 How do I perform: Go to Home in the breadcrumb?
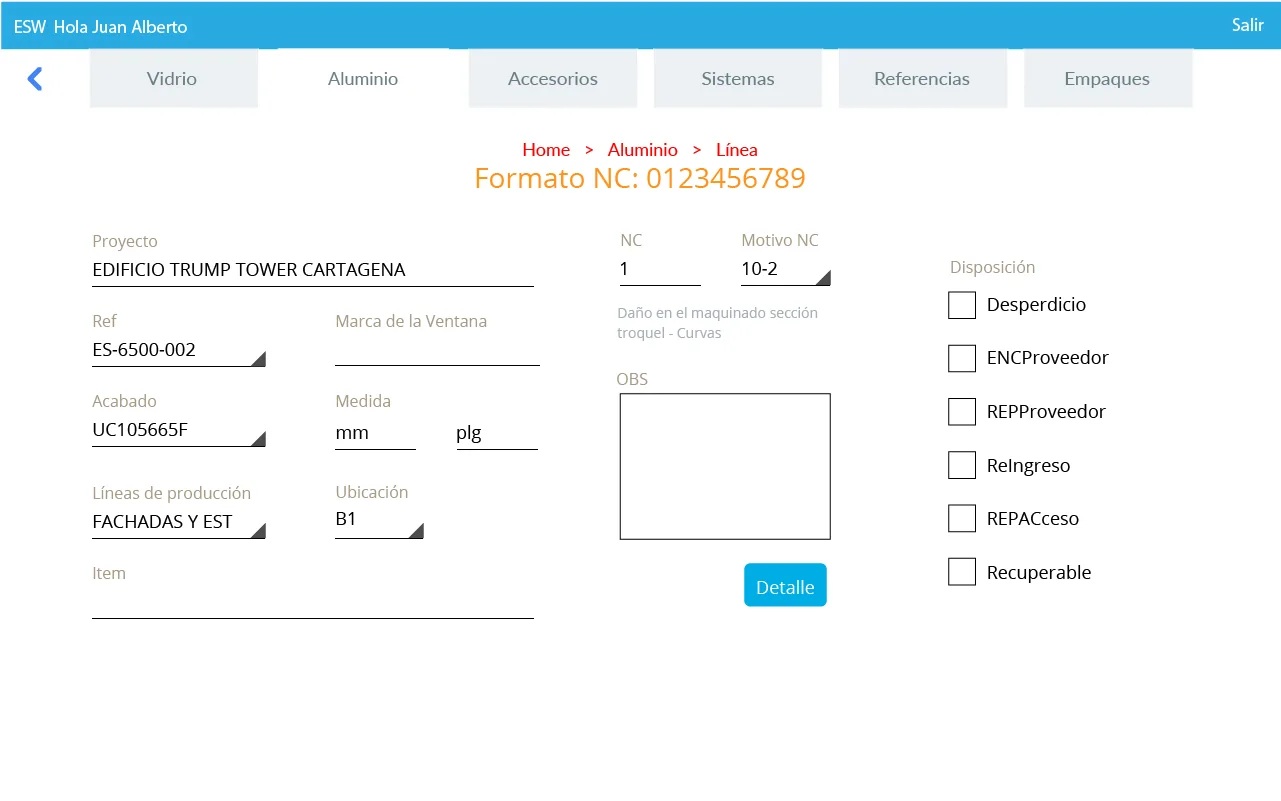(546, 150)
